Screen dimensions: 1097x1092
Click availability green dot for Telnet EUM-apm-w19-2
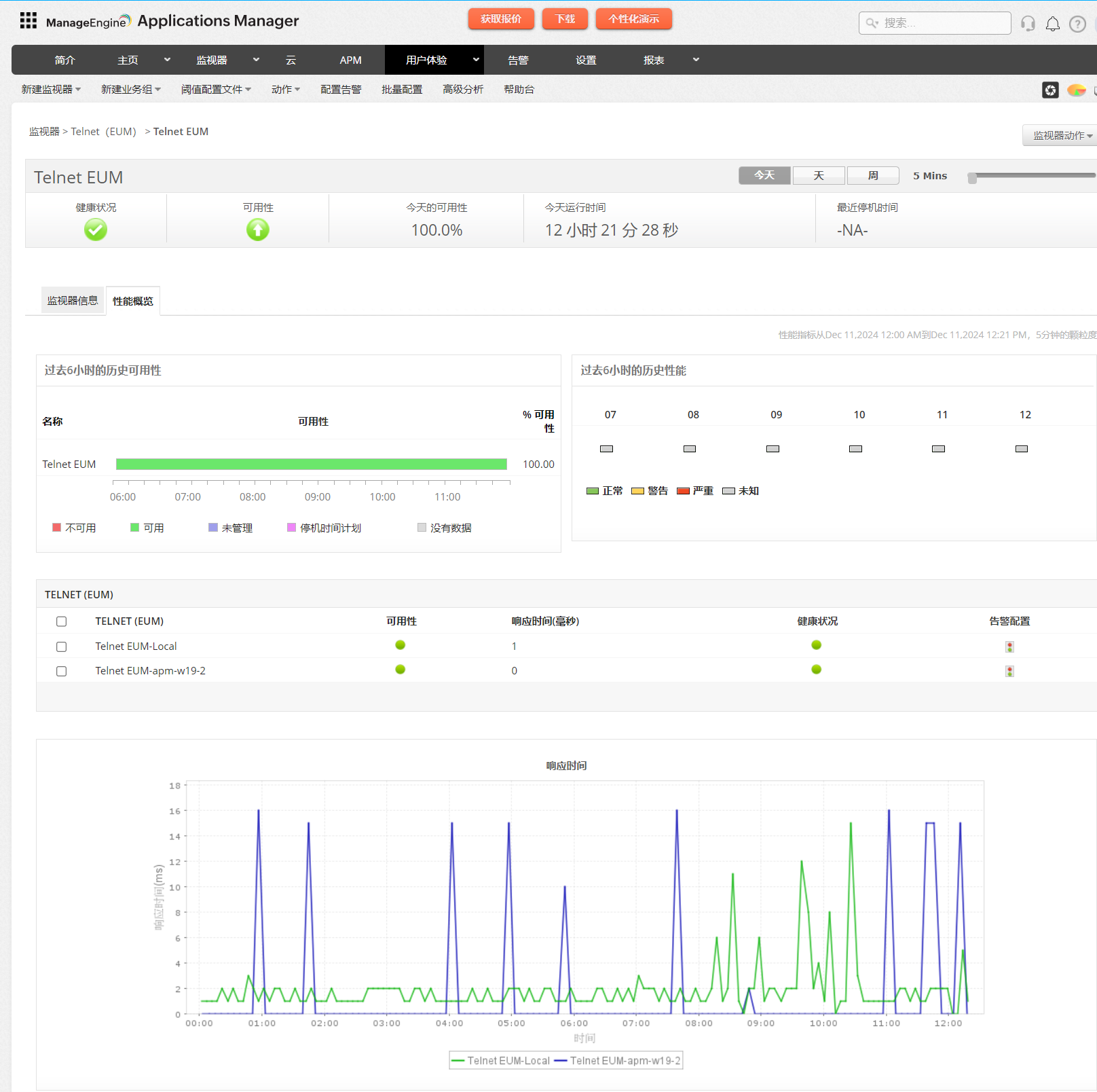tap(401, 670)
